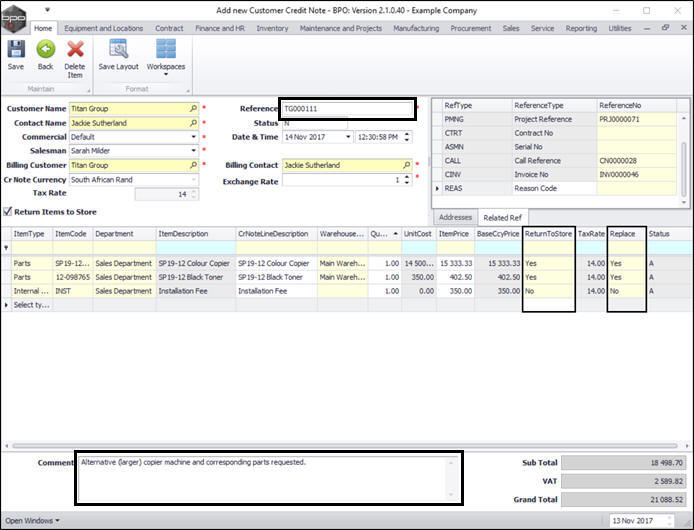Click the BPO application logo
Image resolution: width=694 pixels, height=530 pixels.
click(x=13, y=19)
